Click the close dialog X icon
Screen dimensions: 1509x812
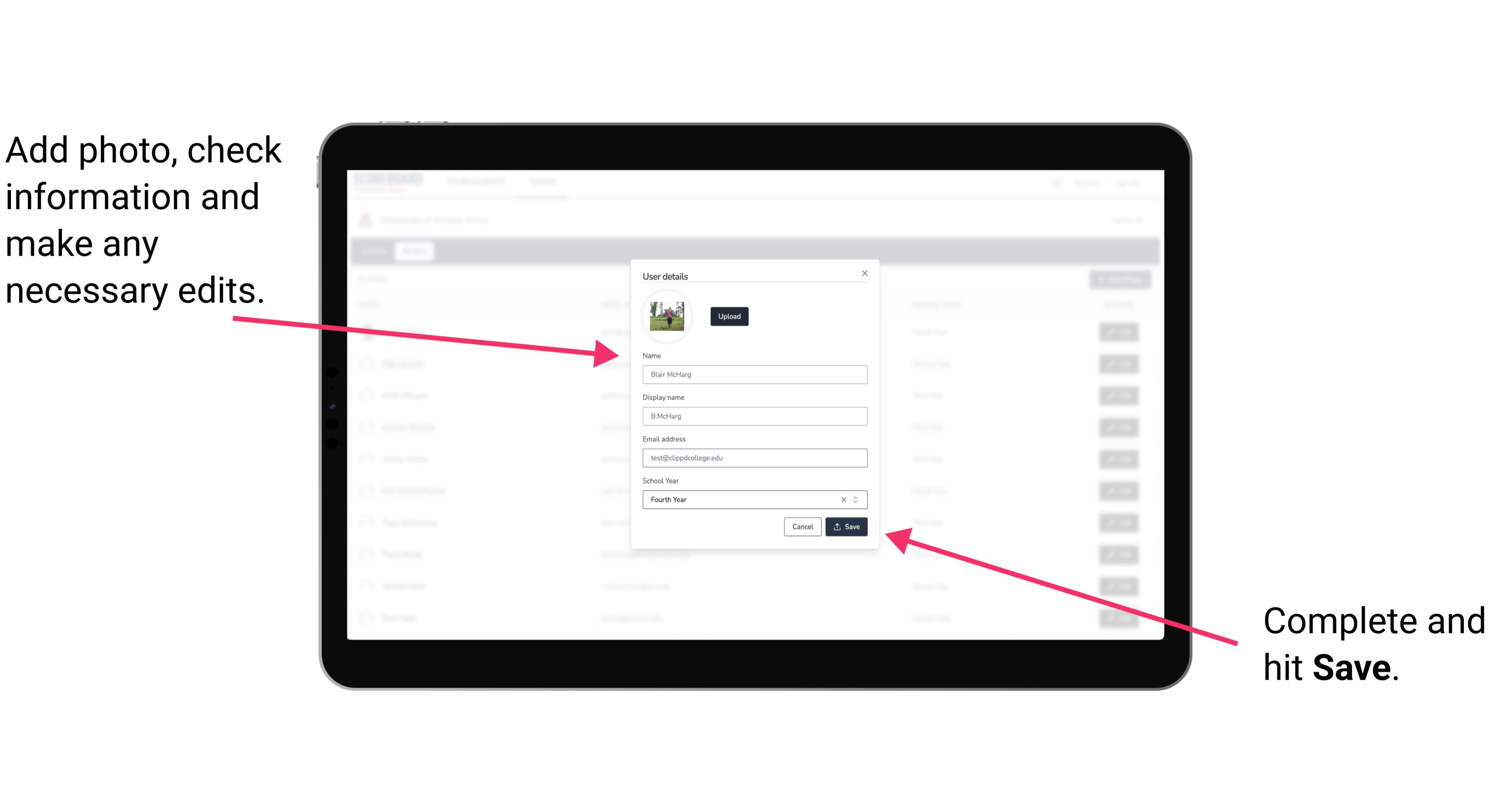(x=864, y=273)
